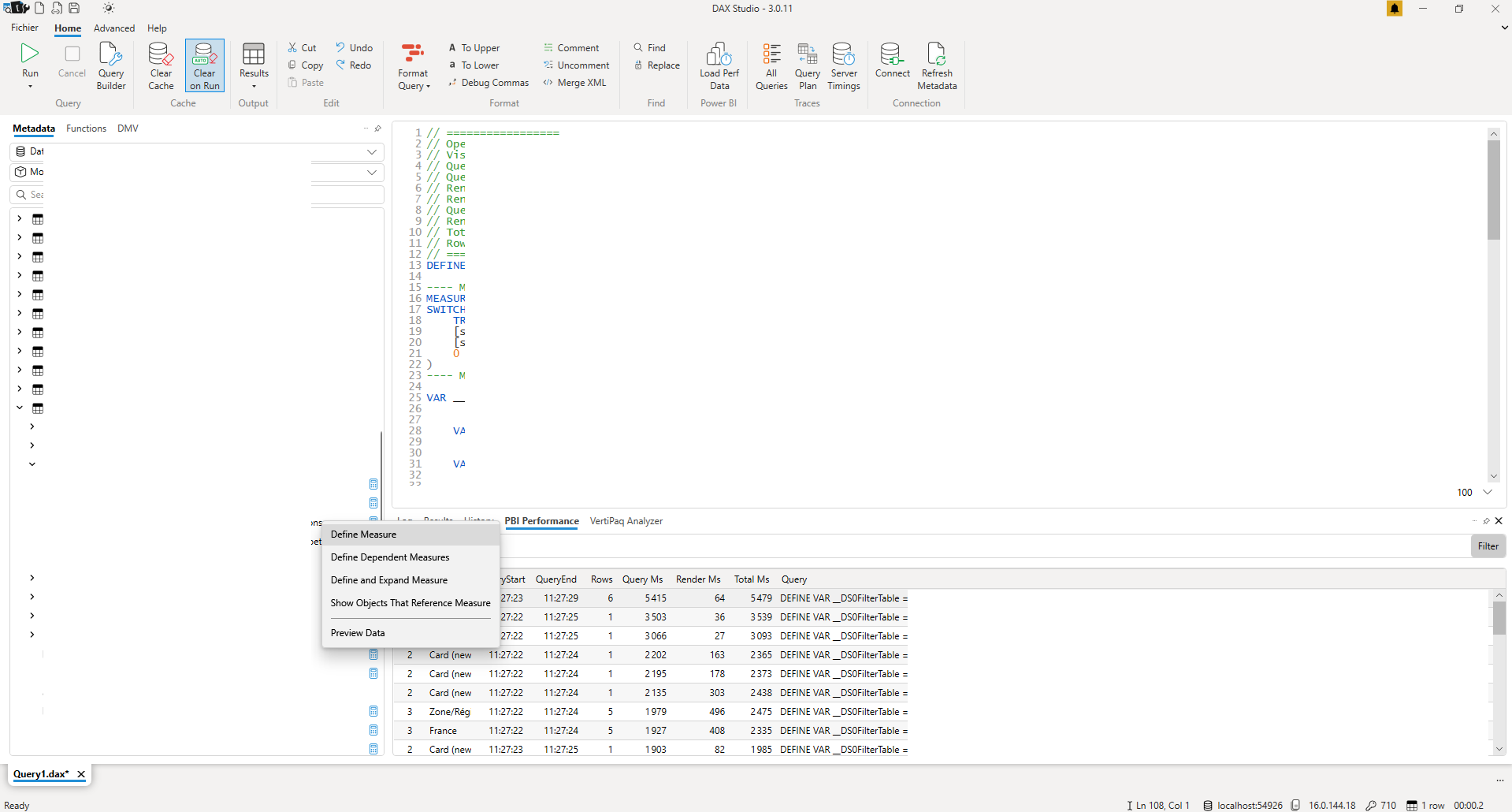Open the database dropdown in Metadata pane
Image resolution: width=1512 pixels, height=812 pixels.
click(372, 151)
